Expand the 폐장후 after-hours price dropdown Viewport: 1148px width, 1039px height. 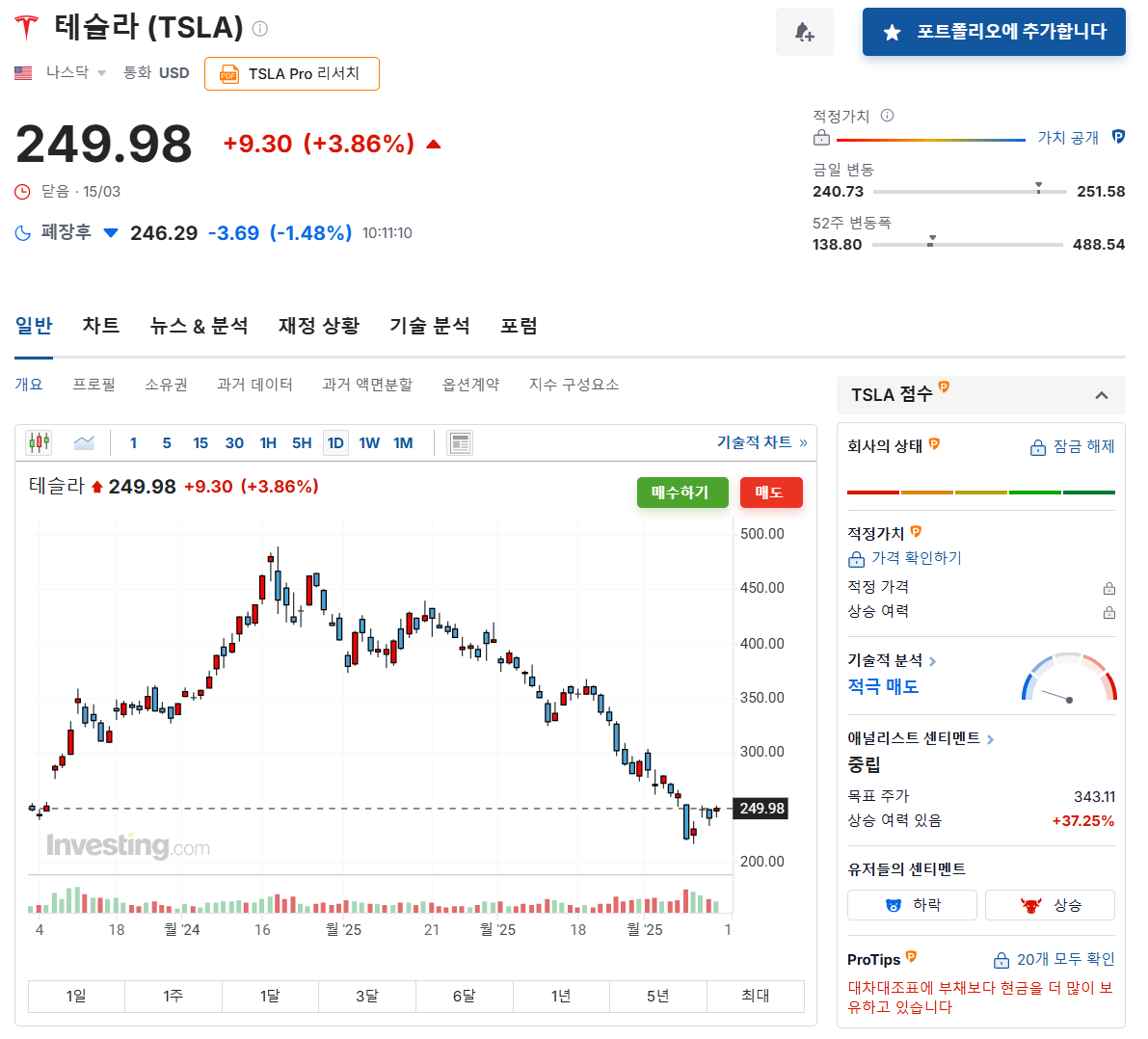pos(109,232)
